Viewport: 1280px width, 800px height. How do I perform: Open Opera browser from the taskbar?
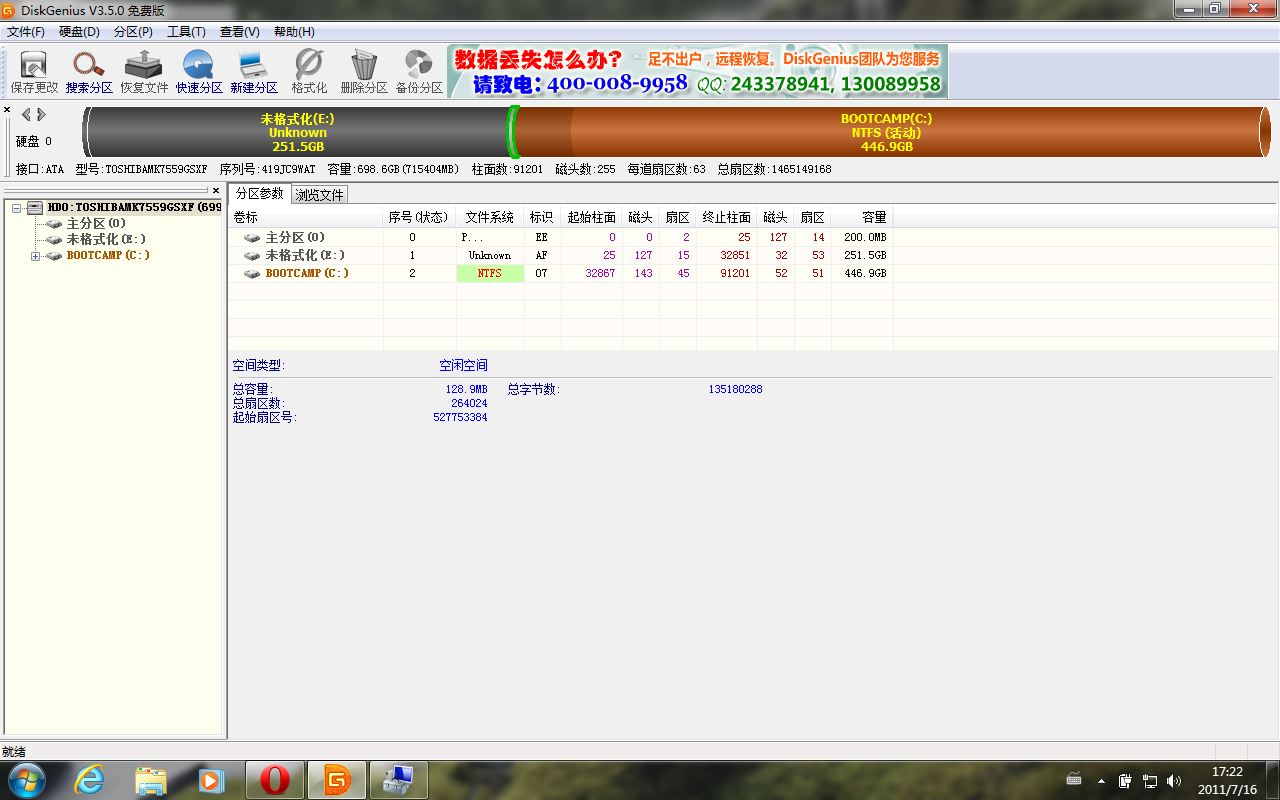click(x=275, y=779)
